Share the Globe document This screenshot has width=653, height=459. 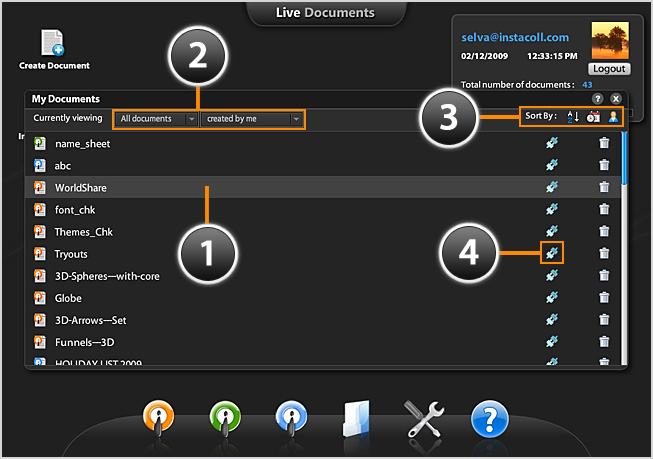(x=552, y=297)
